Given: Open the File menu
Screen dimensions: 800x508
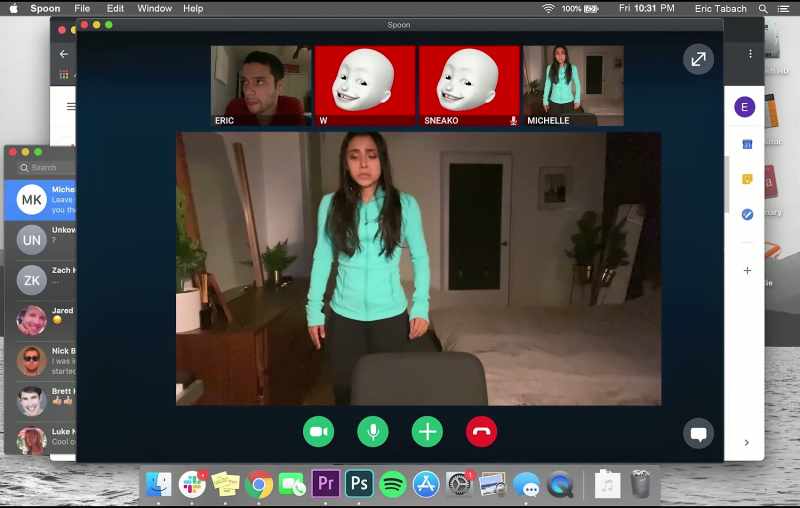Looking at the screenshot, I should [82, 9].
